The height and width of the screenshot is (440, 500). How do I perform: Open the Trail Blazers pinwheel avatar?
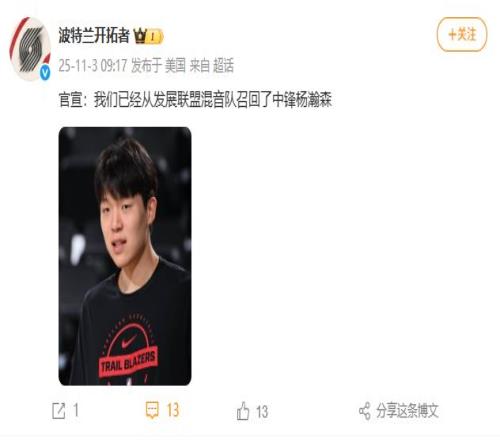(x=30, y=49)
